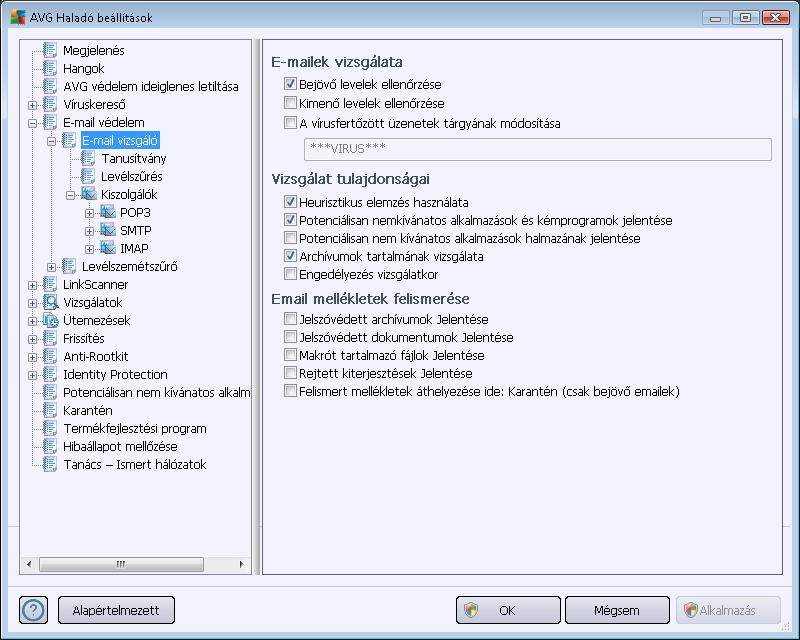The height and width of the screenshot is (640, 800).
Task: Click the Hibaállapot mellőzése icon
Action: [x=50, y=446]
